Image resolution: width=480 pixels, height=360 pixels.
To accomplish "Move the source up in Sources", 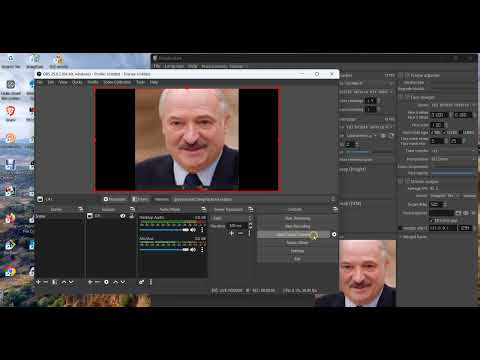I will point(115,282).
